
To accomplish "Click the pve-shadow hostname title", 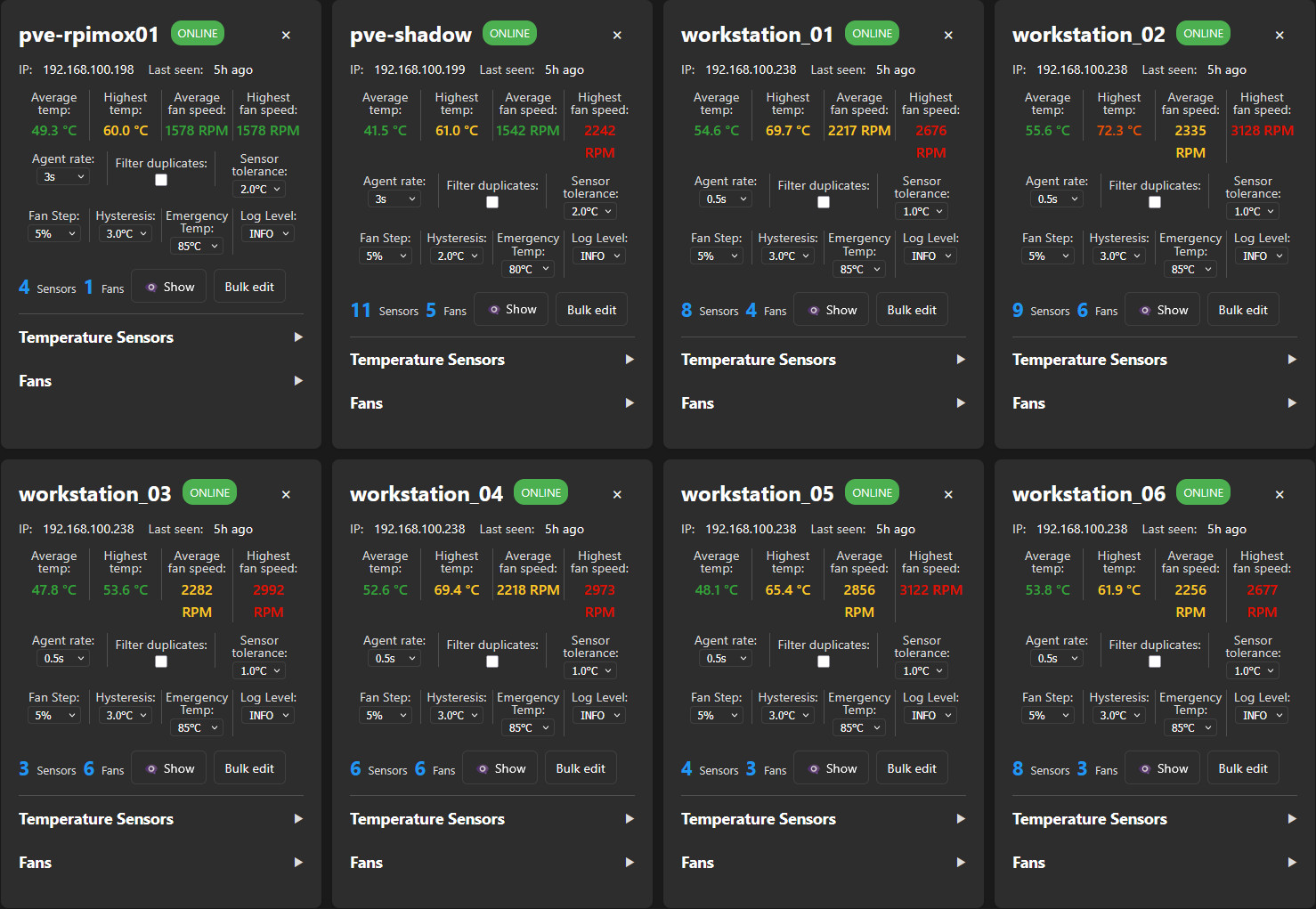I will coord(410,35).
